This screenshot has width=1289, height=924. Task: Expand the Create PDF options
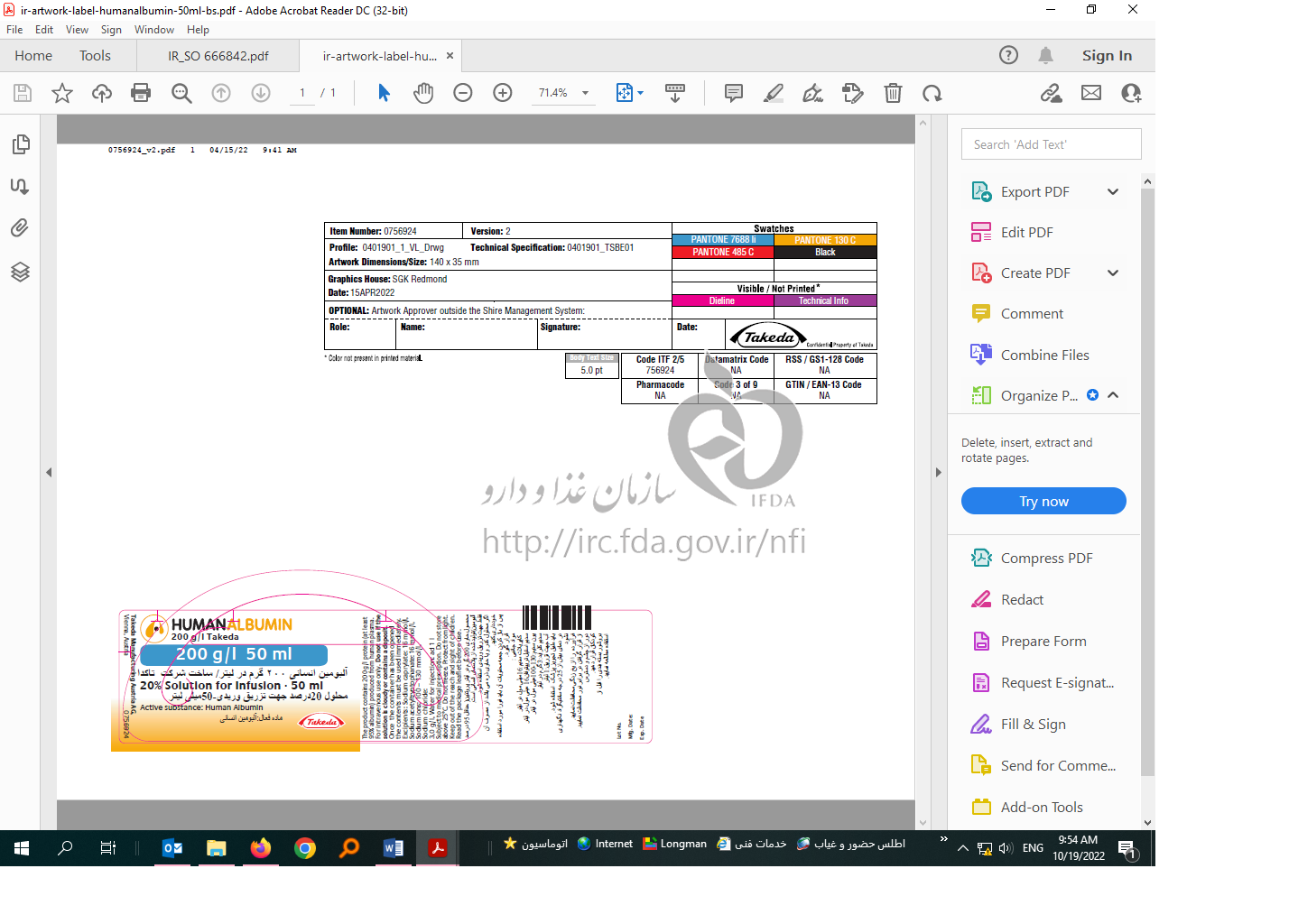pos(1113,273)
